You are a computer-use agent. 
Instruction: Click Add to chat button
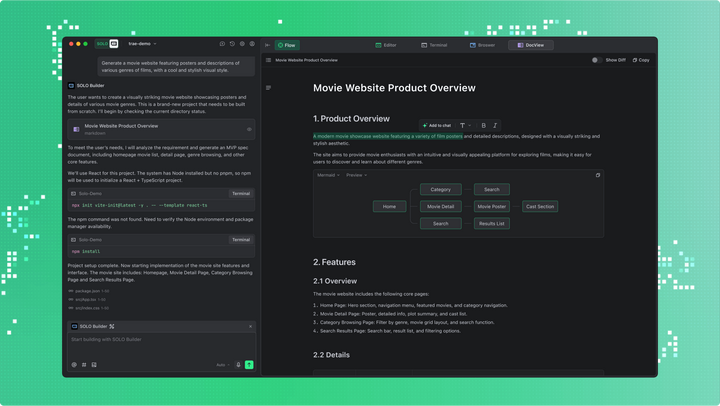[436, 126]
